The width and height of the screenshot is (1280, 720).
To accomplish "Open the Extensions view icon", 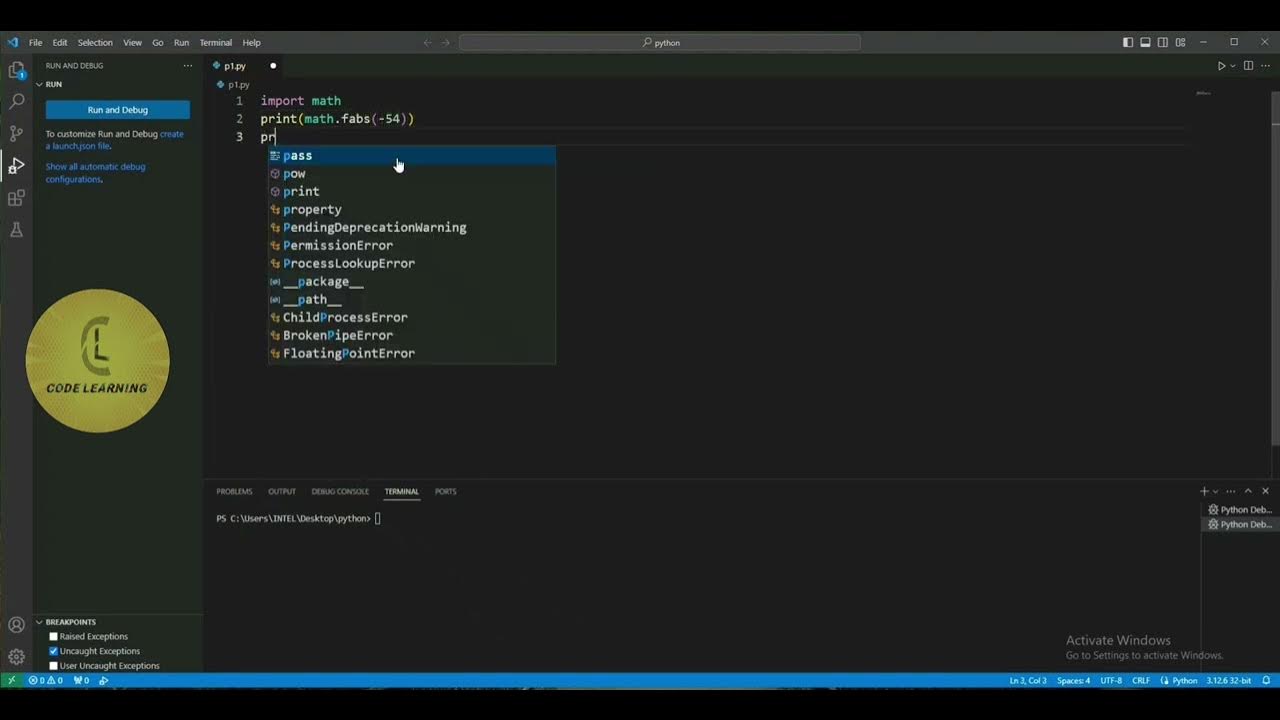I will (16, 198).
